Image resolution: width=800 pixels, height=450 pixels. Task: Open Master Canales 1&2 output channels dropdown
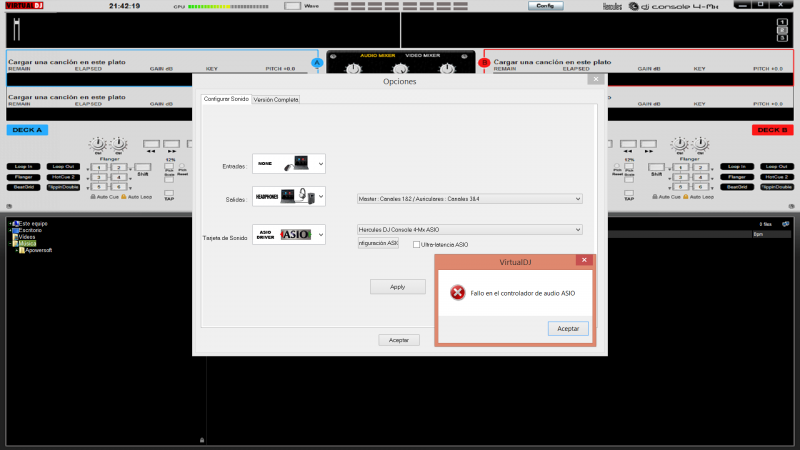coord(469,199)
